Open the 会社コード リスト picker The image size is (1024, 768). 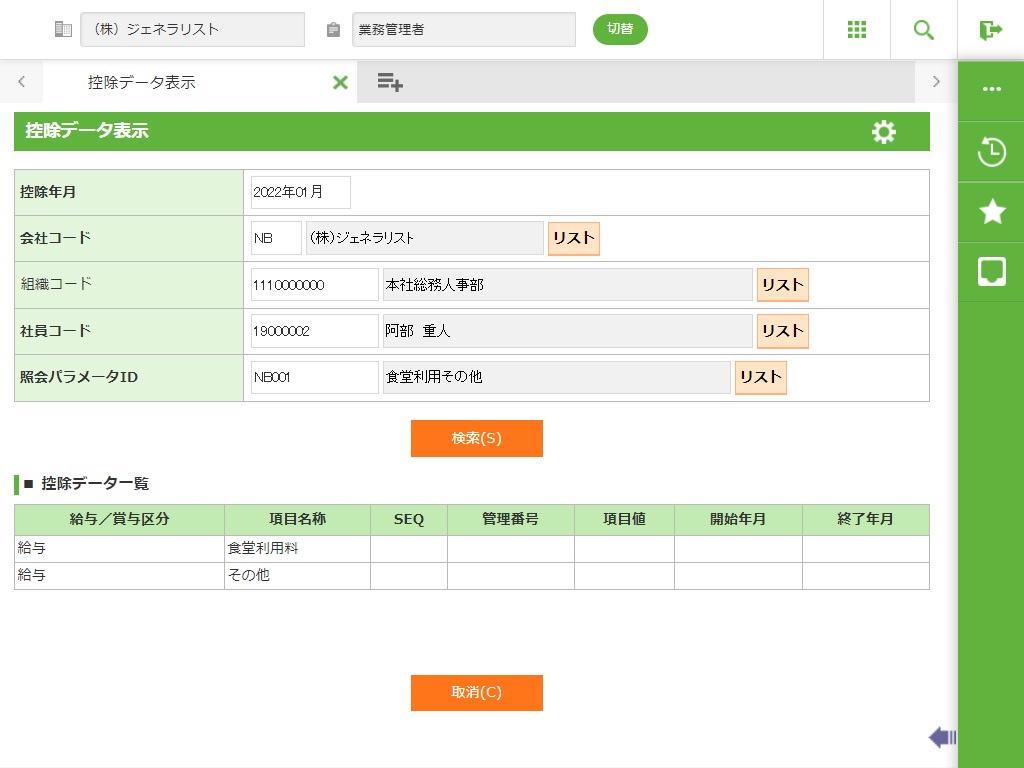pos(573,239)
